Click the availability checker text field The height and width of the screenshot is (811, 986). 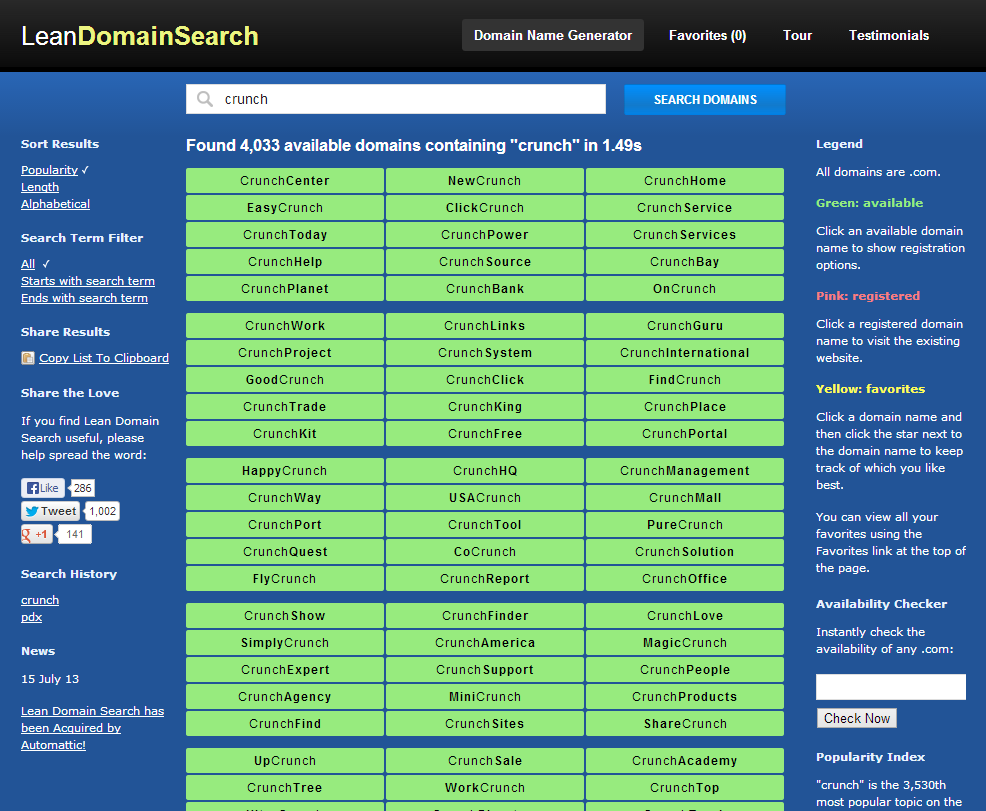click(890, 687)
